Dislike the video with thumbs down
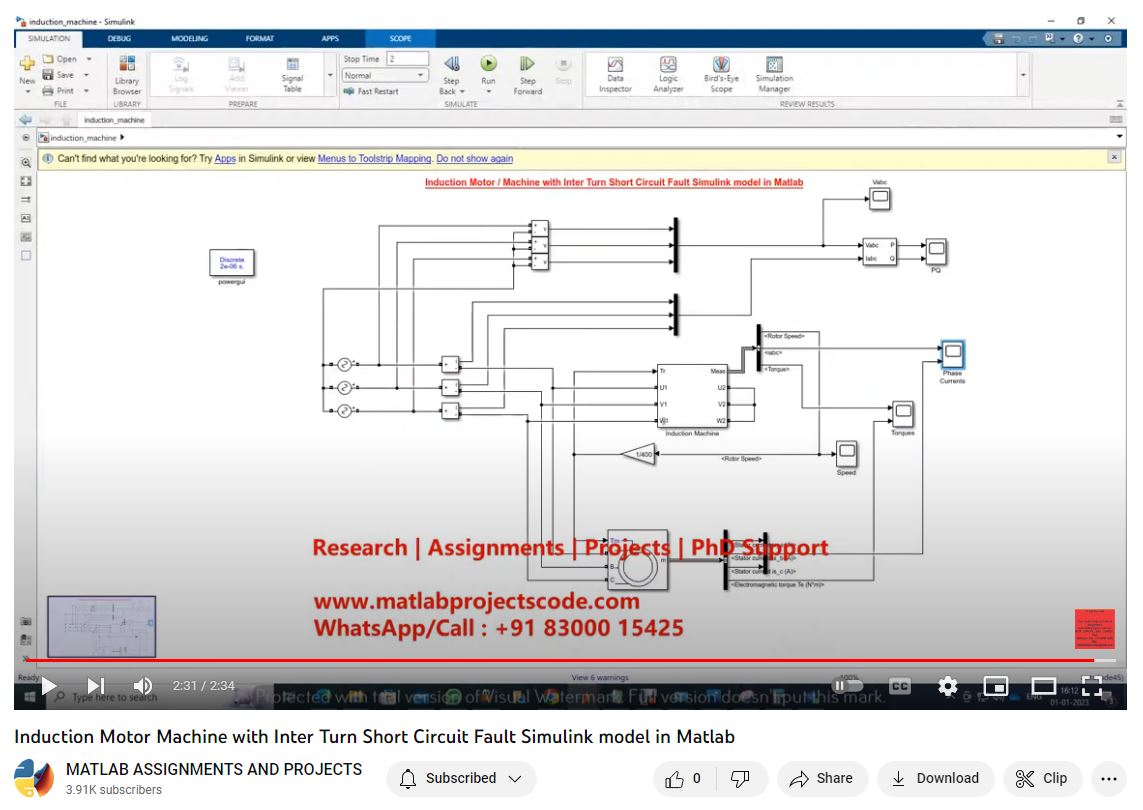 pyautogui.click(x=740, y=778)
